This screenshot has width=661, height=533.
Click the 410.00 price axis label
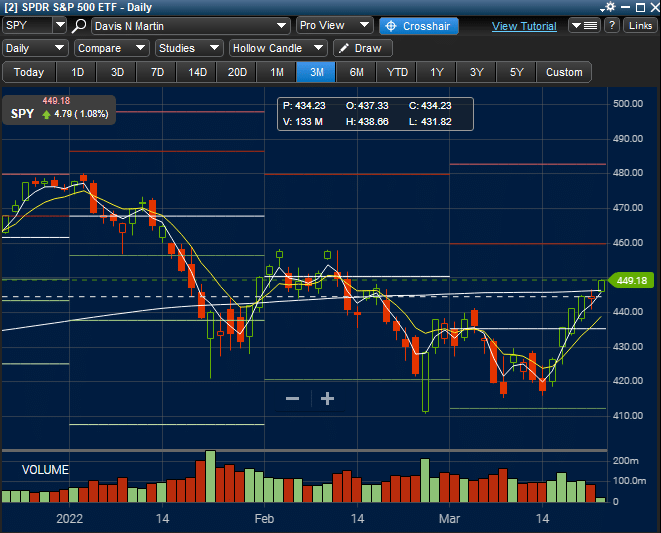pyautogui.click(x=628, y=416)
